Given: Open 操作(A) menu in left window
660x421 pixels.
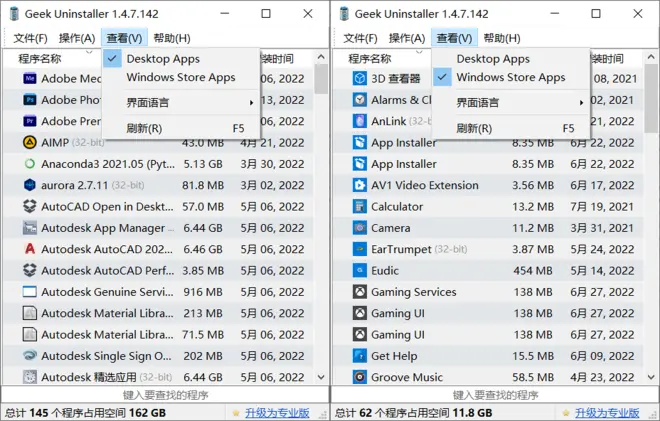Looking at the screenshot, I should coord(77,38).
